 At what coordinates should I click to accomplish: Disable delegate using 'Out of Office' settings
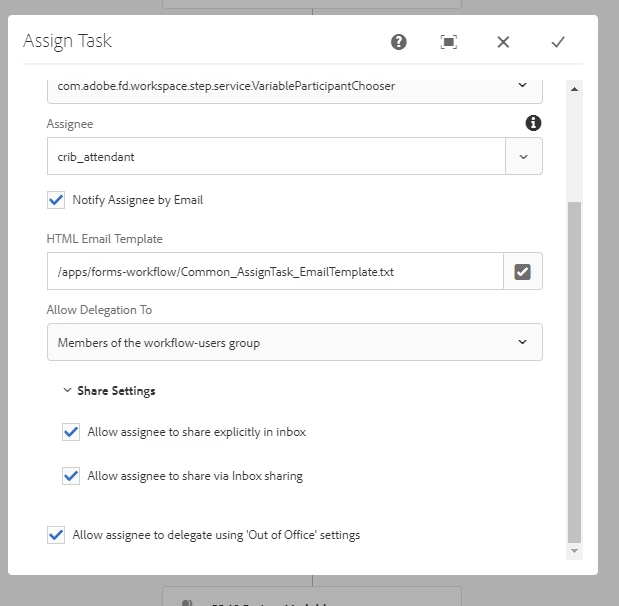56,535
